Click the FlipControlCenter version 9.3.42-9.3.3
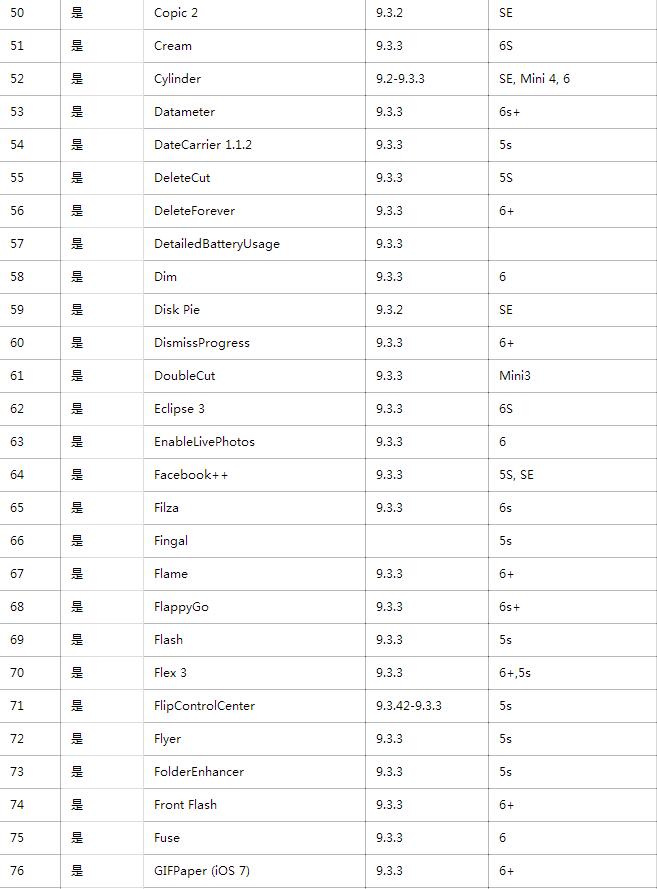The width and height of the screenshot is (657, 889). [409, 706]
